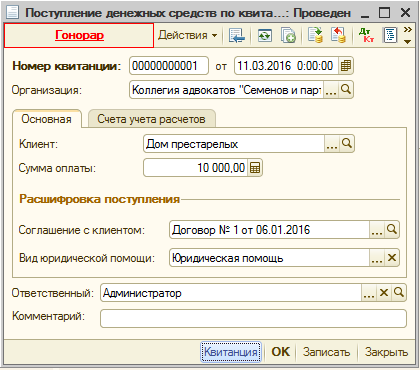
Task: Click the document icon in title bar
Action: click(x=13, y=13)
